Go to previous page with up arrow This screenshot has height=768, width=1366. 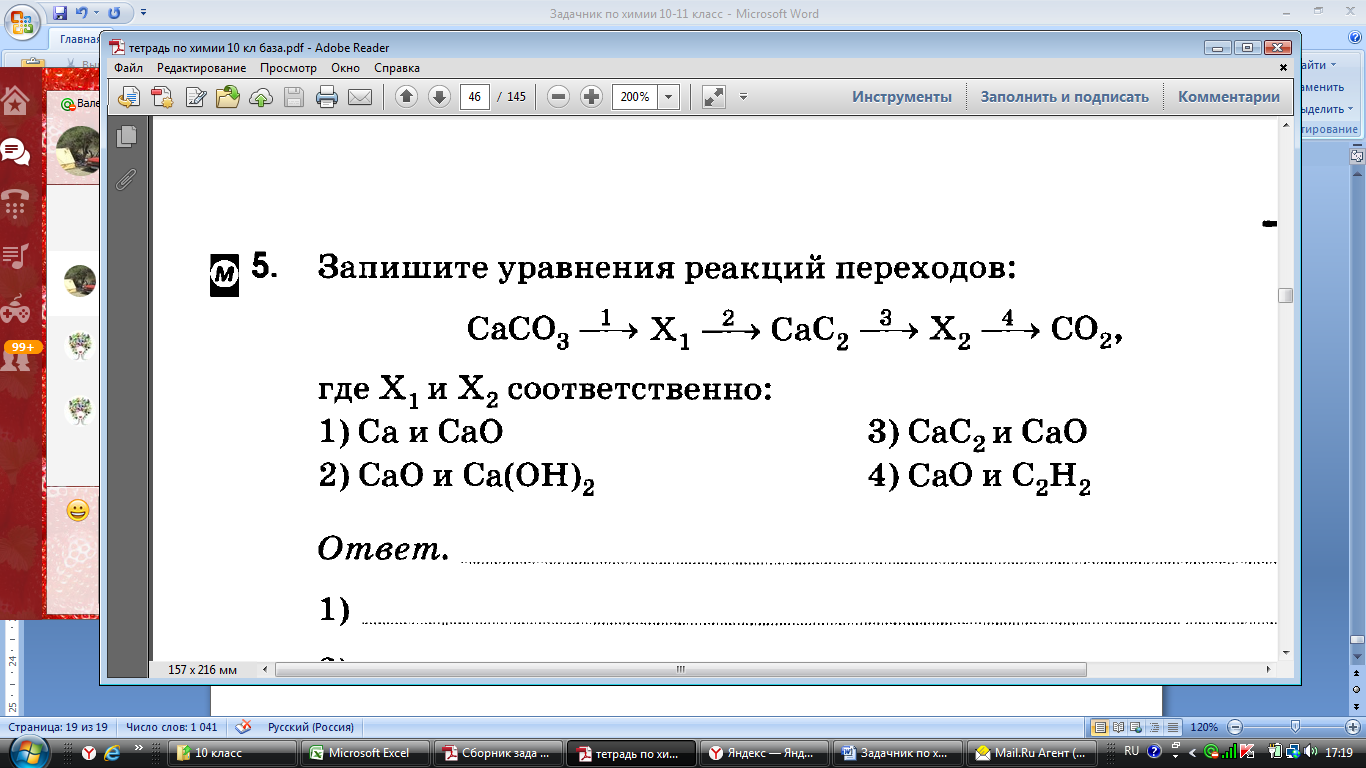pos(406,97)
